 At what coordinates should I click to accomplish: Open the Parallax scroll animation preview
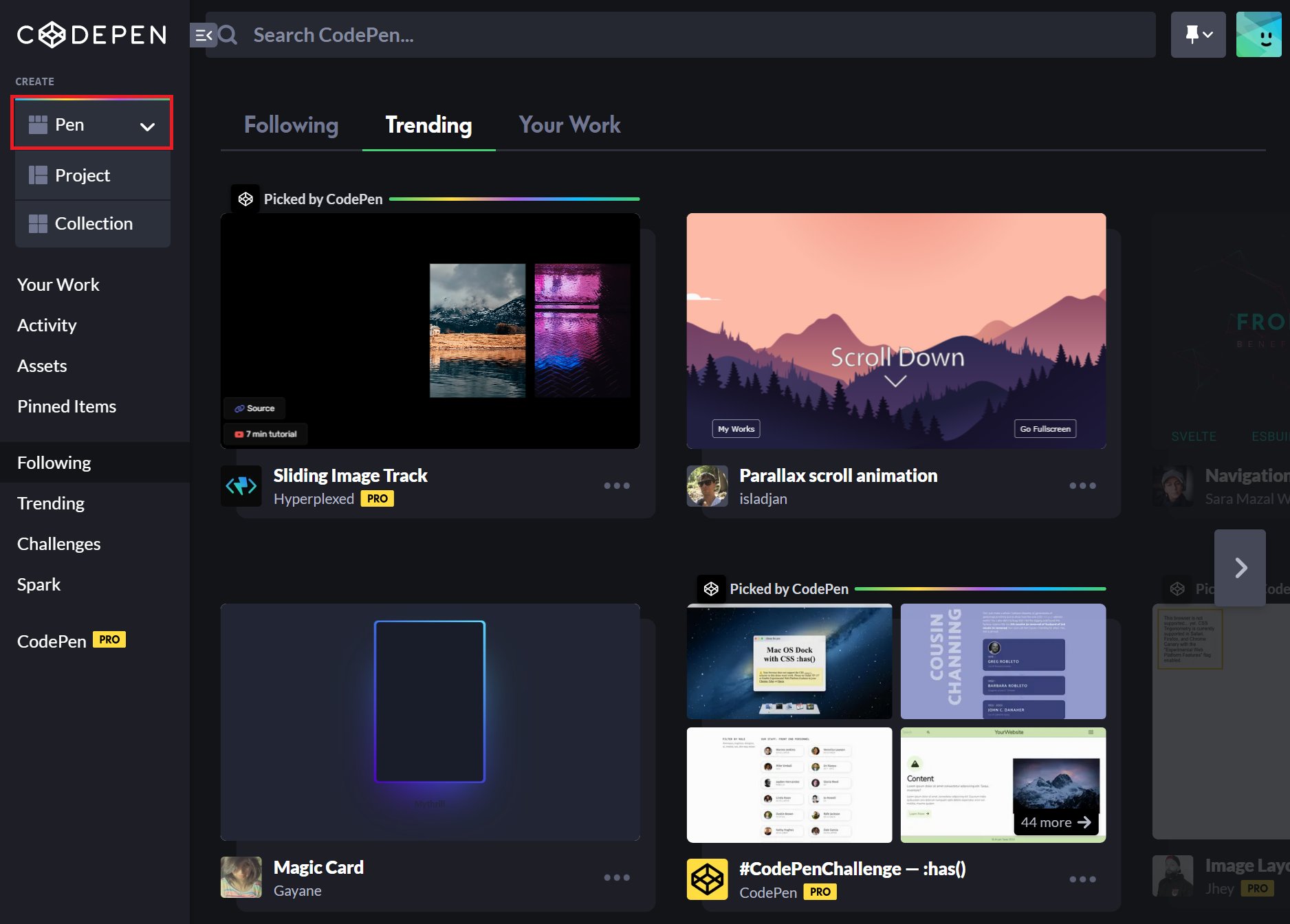(896, 331)
